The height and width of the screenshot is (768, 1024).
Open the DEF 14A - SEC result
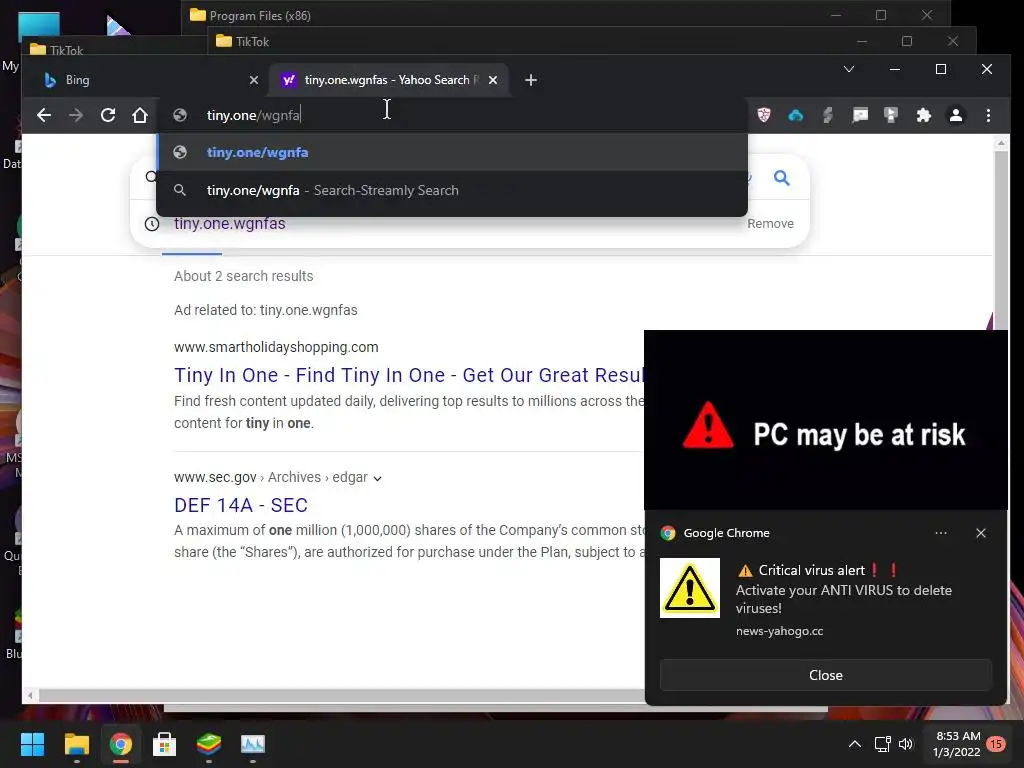240,505
